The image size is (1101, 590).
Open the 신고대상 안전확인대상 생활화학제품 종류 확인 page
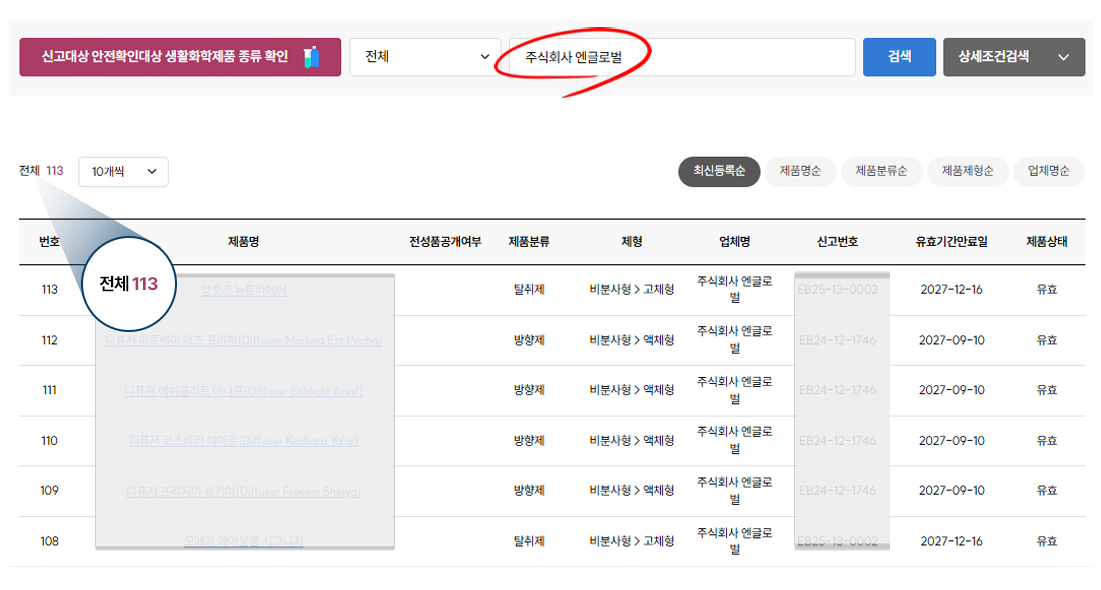coord(165,57)
